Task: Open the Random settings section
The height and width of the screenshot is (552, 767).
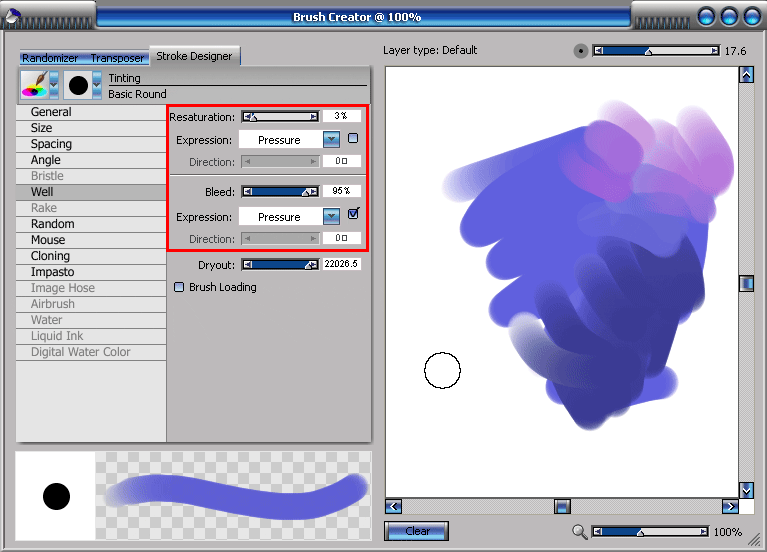Action: [91, 224]
